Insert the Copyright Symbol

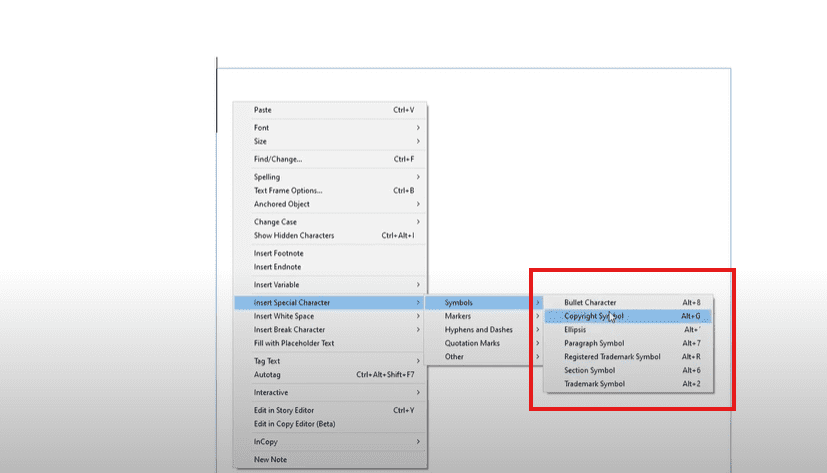click(x=594, y=316)
